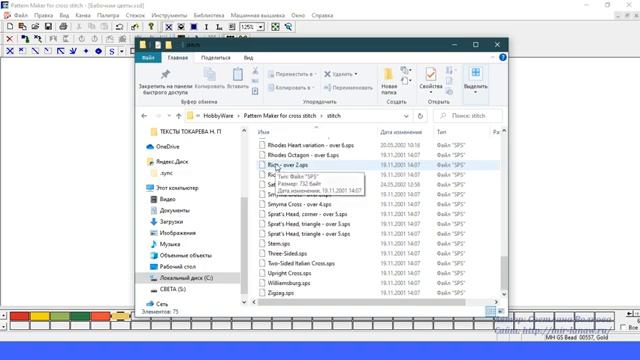Switch to Поделиться tab in Explorer
640x360 pixels.
(x=216, y=58)
